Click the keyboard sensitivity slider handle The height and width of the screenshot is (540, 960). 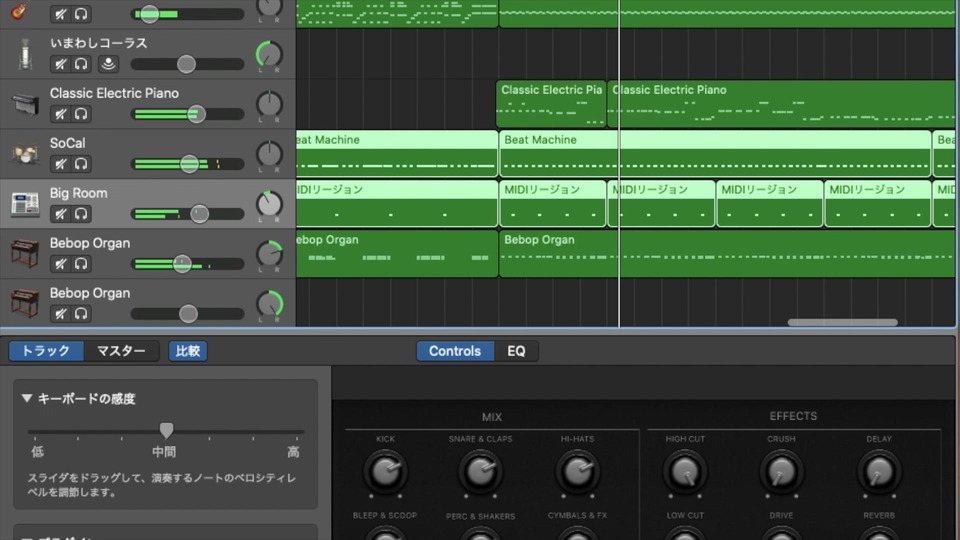point(166,430)
